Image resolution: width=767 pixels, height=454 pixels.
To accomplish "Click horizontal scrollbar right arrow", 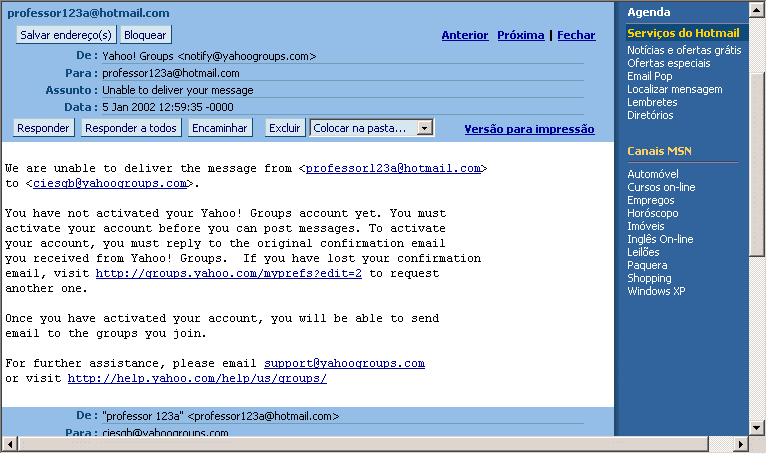I will 741,444.
